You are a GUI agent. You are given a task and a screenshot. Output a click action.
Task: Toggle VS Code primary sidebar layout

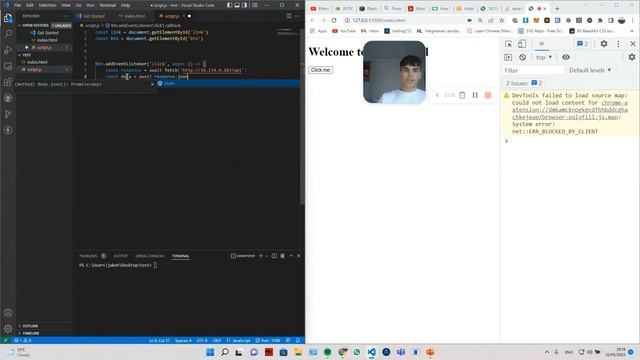click(x=229, y=5)
